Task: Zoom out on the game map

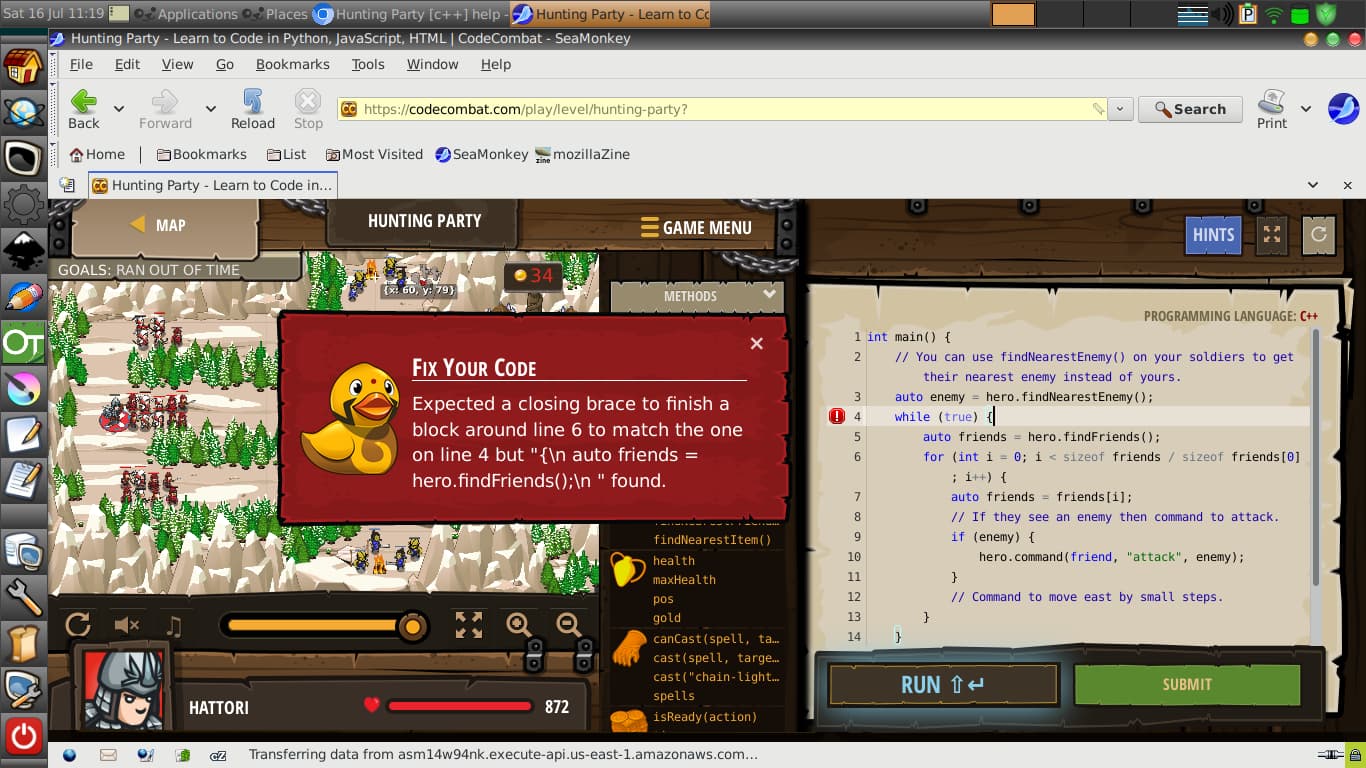Action: click(569, 625)
